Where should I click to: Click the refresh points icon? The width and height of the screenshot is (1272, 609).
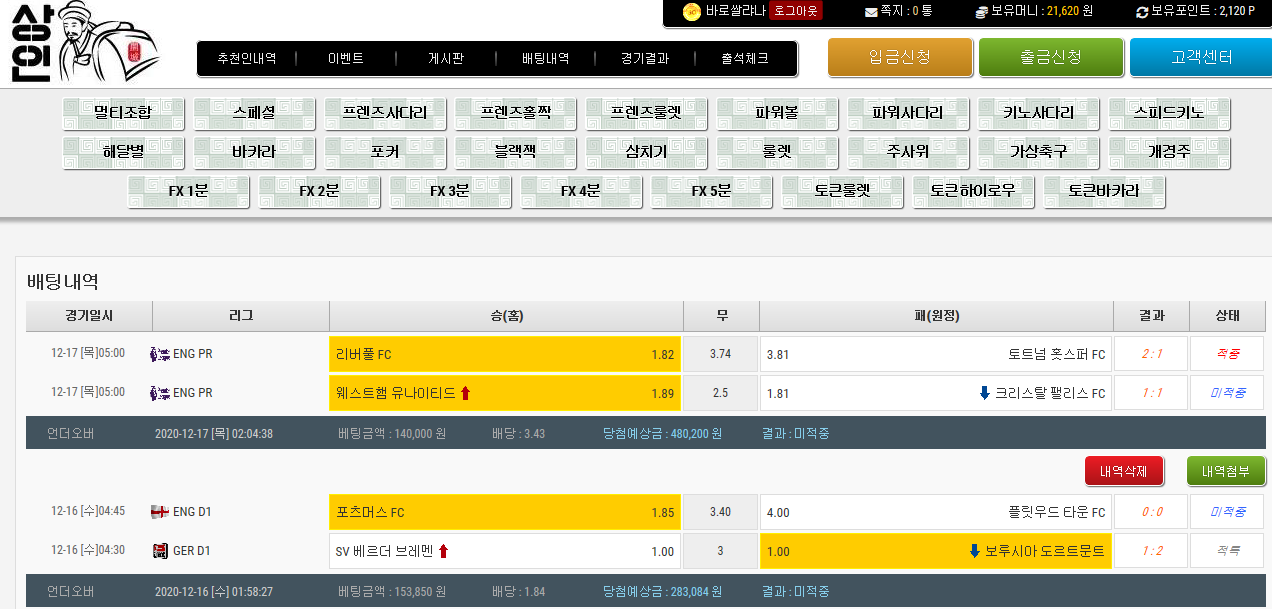pyautogui.click(x=1142, y=12)
